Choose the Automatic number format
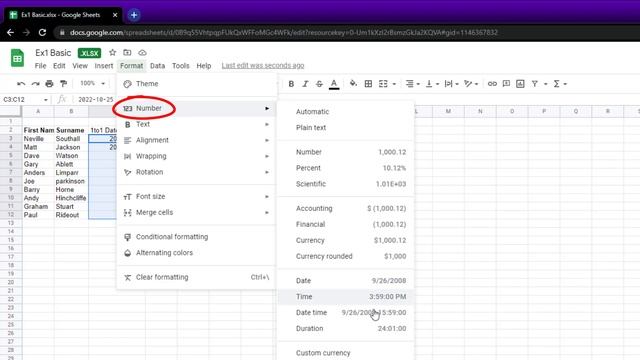This screenshot has width=640, height=360. coord(346,111)
